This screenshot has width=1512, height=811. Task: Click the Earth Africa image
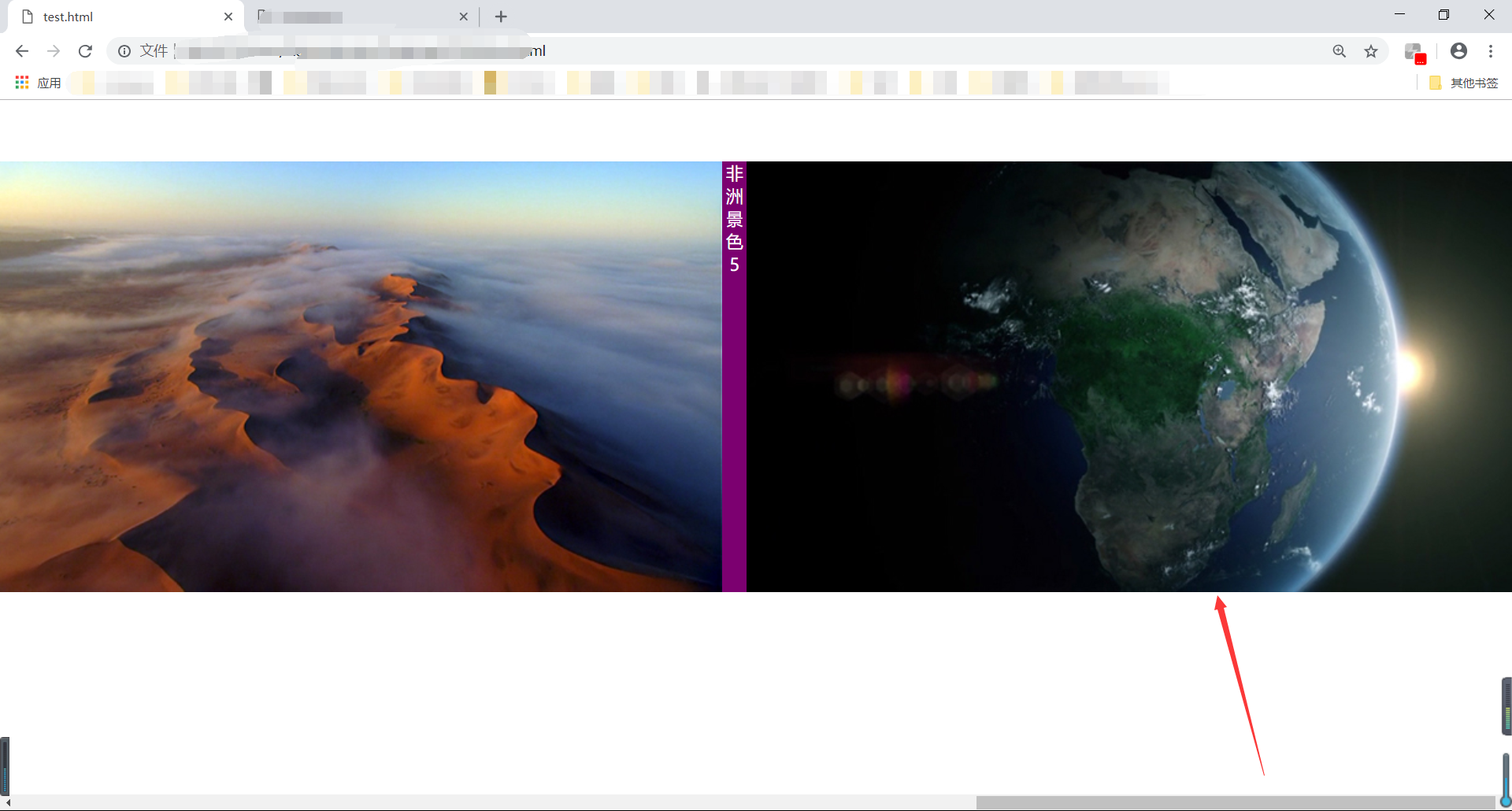coord(1129,376)
